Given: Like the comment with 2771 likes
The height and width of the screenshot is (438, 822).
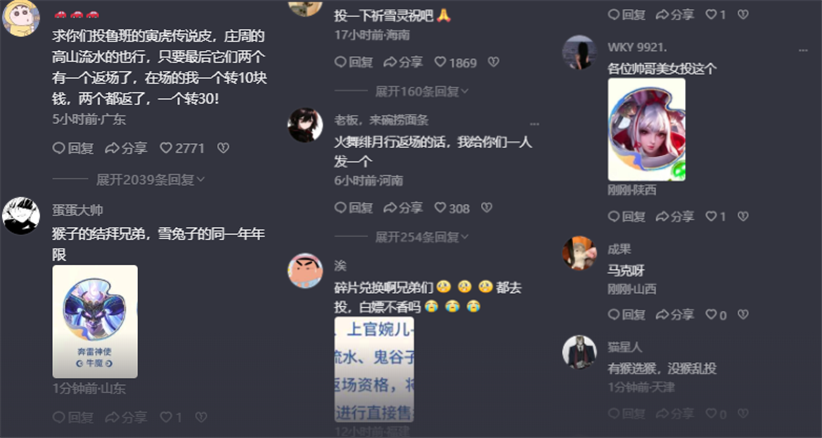Looking at the screenshot, I should [182, 148].
